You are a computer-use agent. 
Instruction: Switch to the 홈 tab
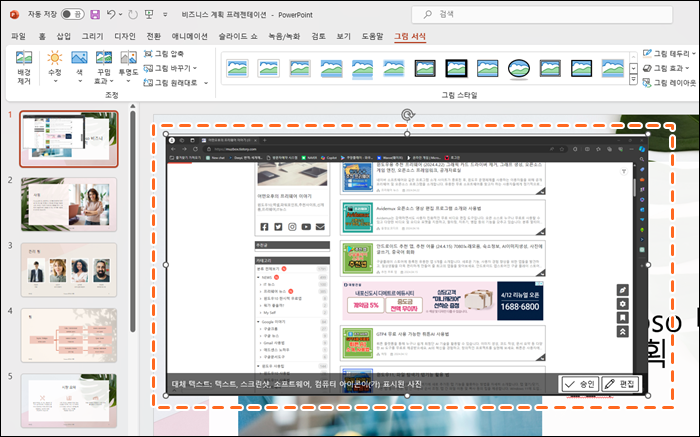tap(42, 36)
